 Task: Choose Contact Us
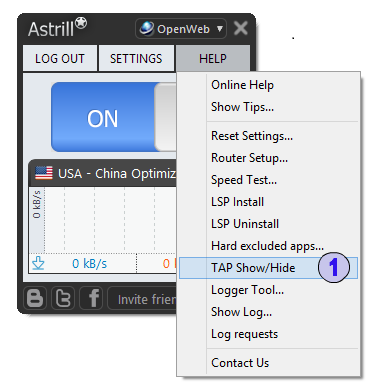pos(240,363)
